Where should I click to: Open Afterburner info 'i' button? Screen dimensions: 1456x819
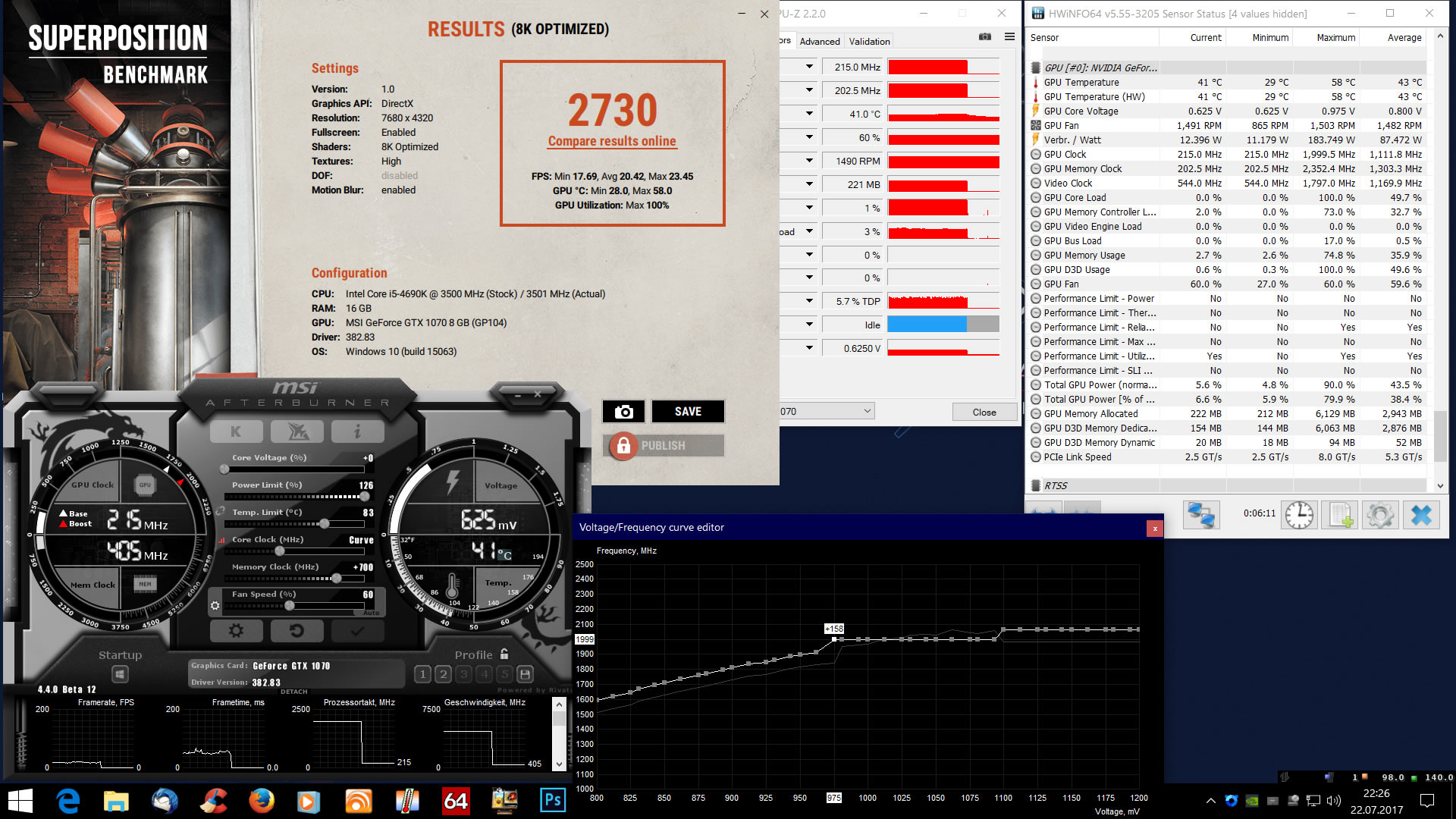point(357,431)
